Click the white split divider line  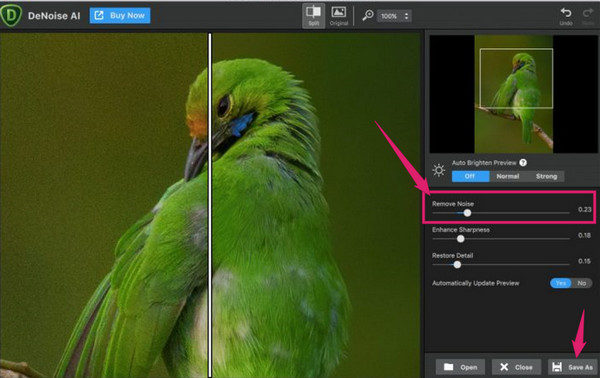click(x=210, y=205)
